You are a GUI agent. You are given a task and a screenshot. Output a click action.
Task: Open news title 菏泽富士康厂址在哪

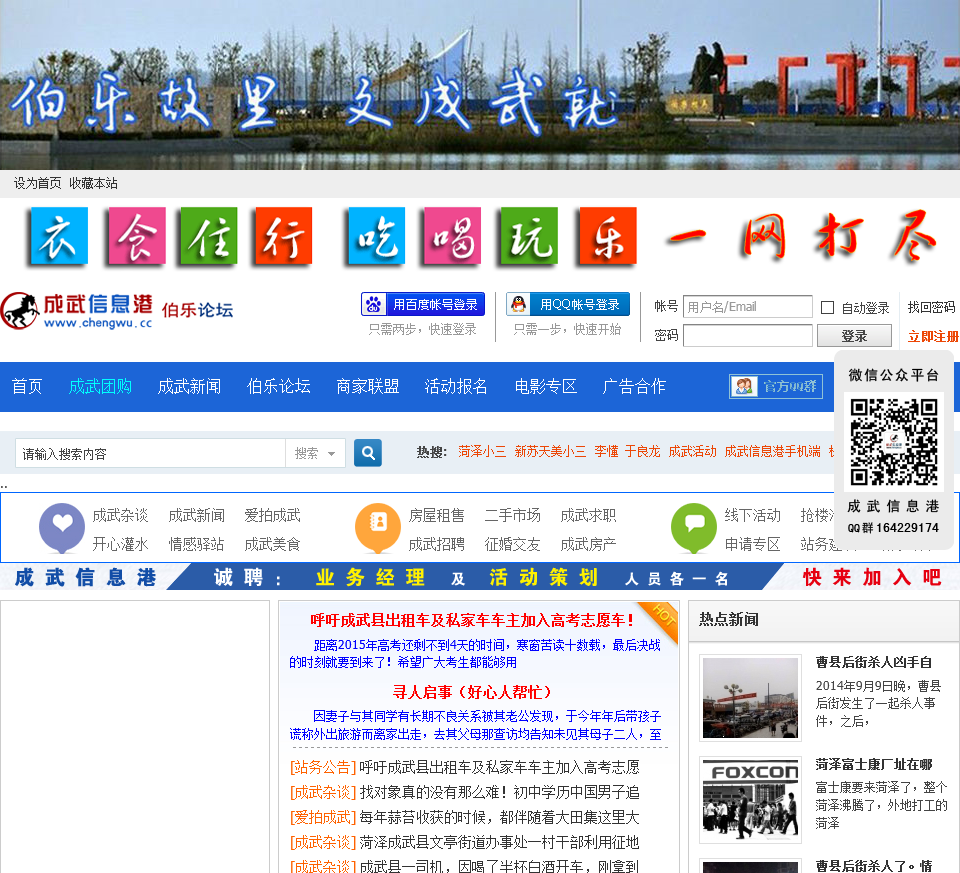click(874, 764)
